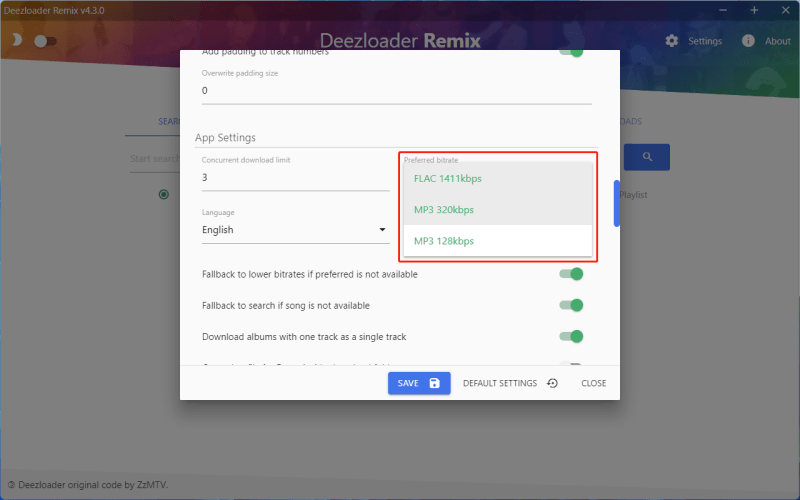
Task: Pick MP3 128kbps preferred bitrate
Action: click(444, 241)
